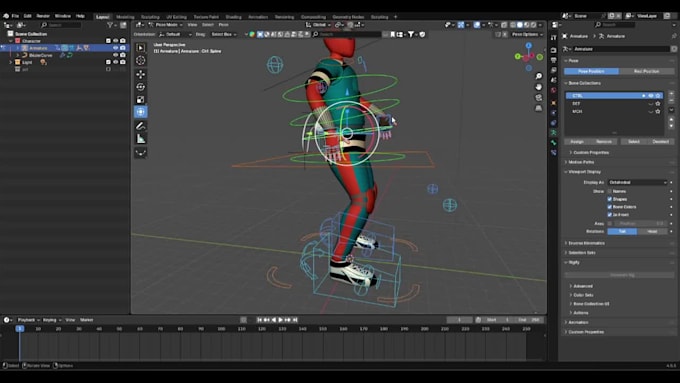Click Assign bone collection button
This screenshot has width=680, height=383.
[x=577, y=142]
